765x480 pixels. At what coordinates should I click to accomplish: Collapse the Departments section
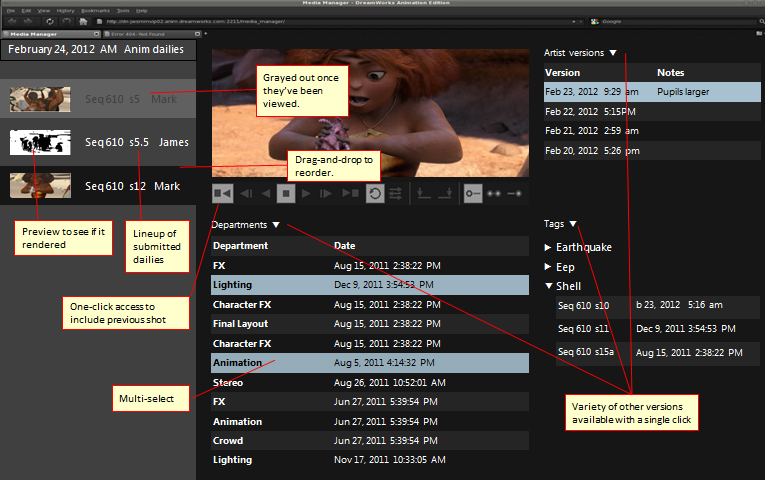click(276, 225)
